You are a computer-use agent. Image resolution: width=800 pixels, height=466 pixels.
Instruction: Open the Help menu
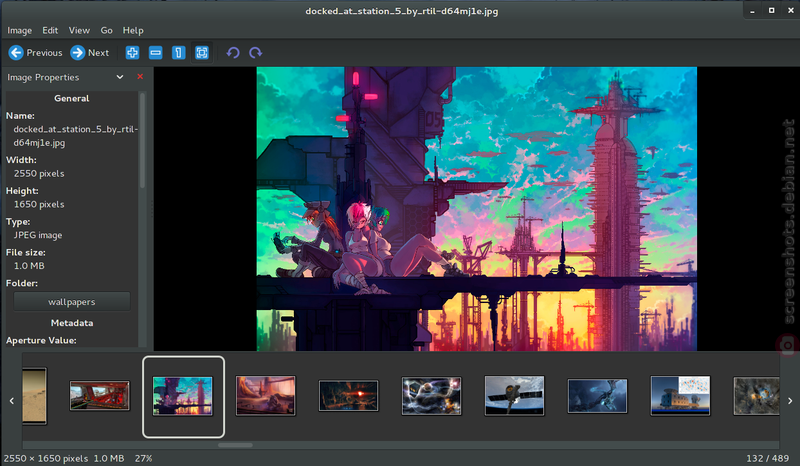133,31
